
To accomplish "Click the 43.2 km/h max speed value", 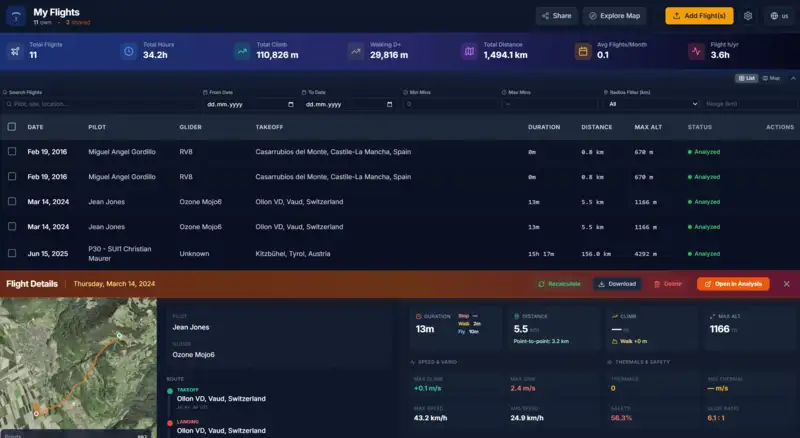I will coord(431,418).
